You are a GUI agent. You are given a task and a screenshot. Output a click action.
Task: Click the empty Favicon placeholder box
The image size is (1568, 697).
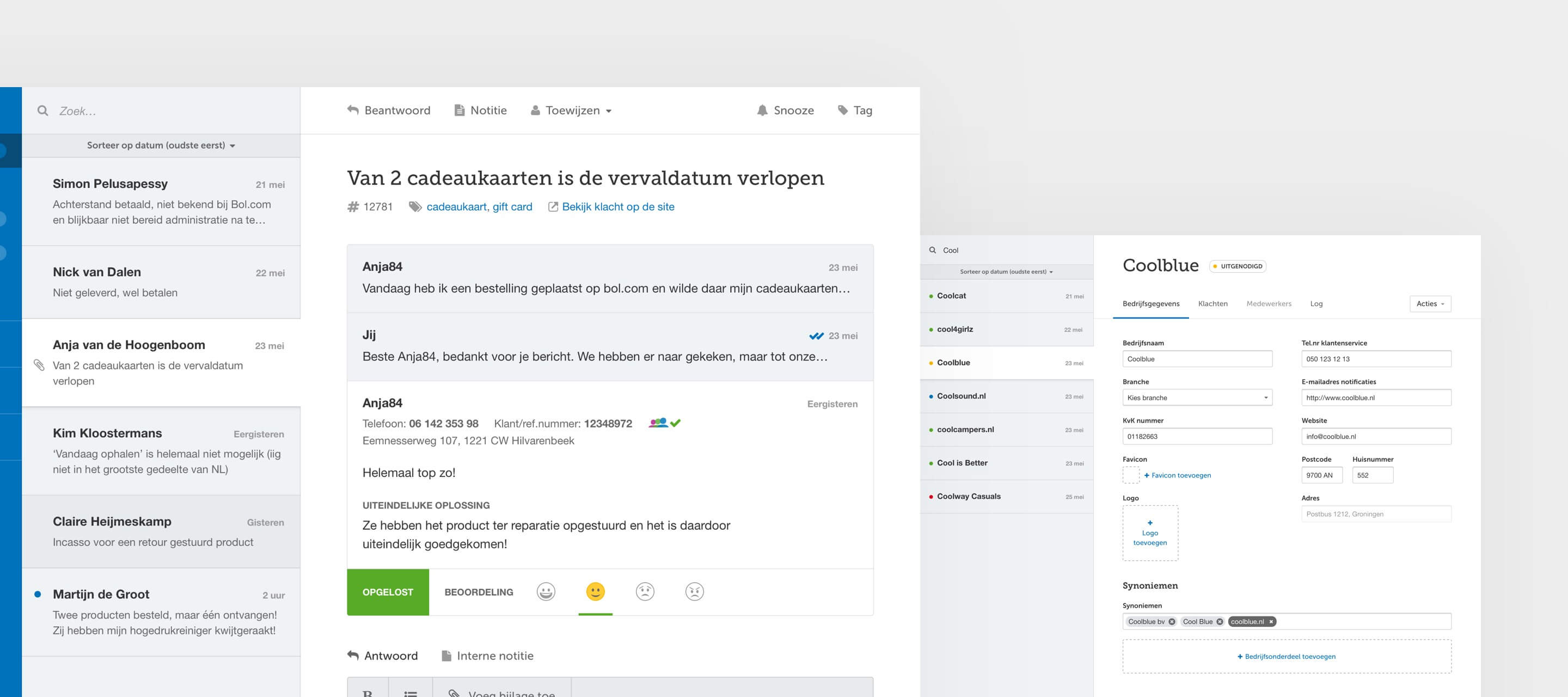[1131, 475]
